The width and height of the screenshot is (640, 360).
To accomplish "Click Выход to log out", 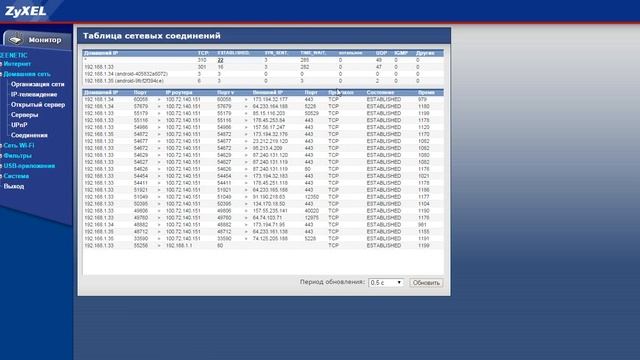I will tap(14, 187).
